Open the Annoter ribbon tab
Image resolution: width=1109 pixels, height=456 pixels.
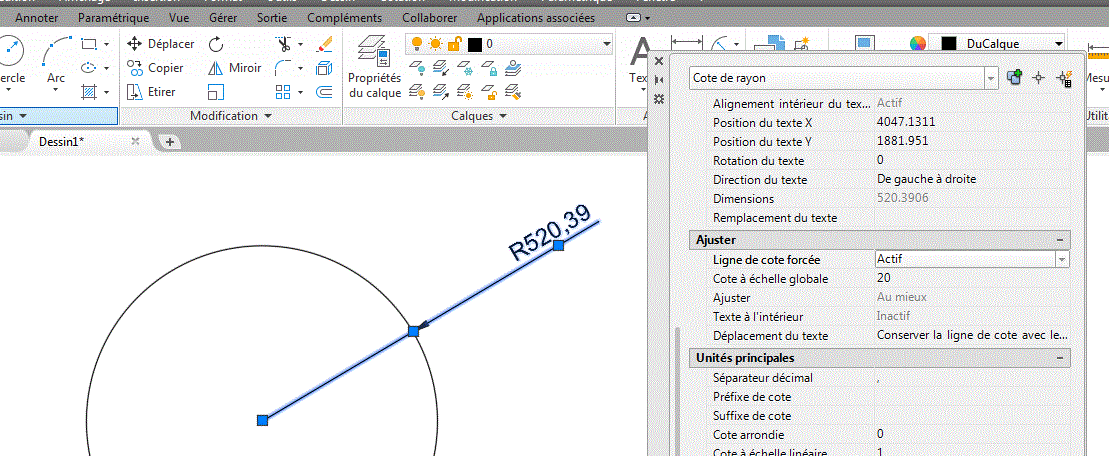(37, 18)
